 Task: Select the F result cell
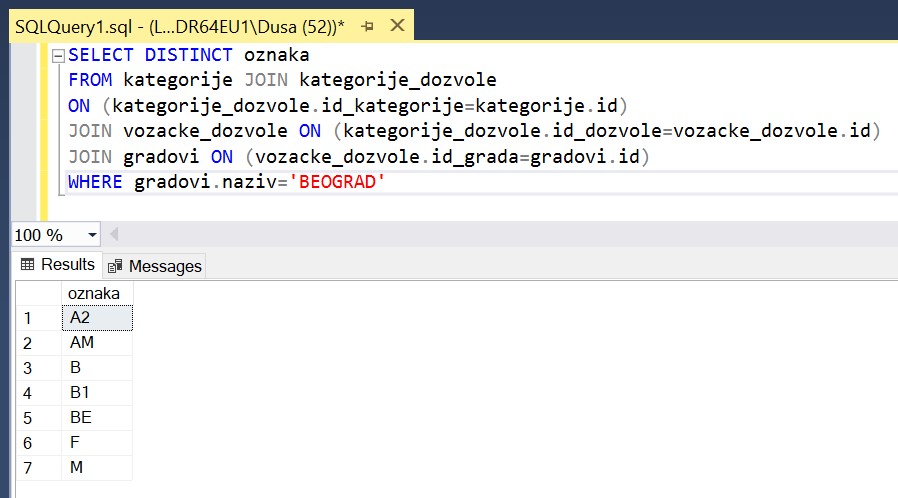(x=96, y=442)
